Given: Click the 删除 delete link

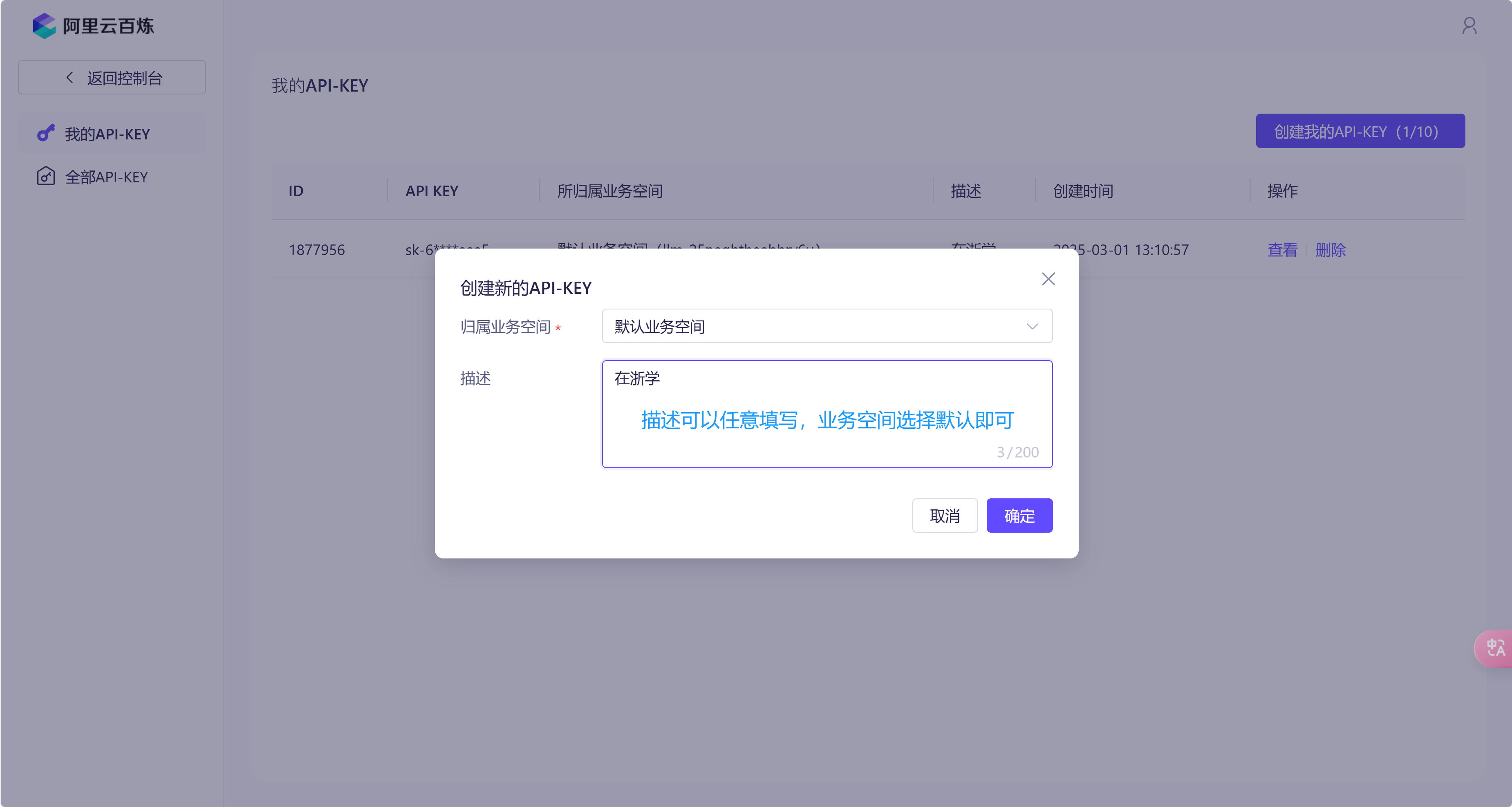Looking at the screenshot, I should click(1331, 250).
